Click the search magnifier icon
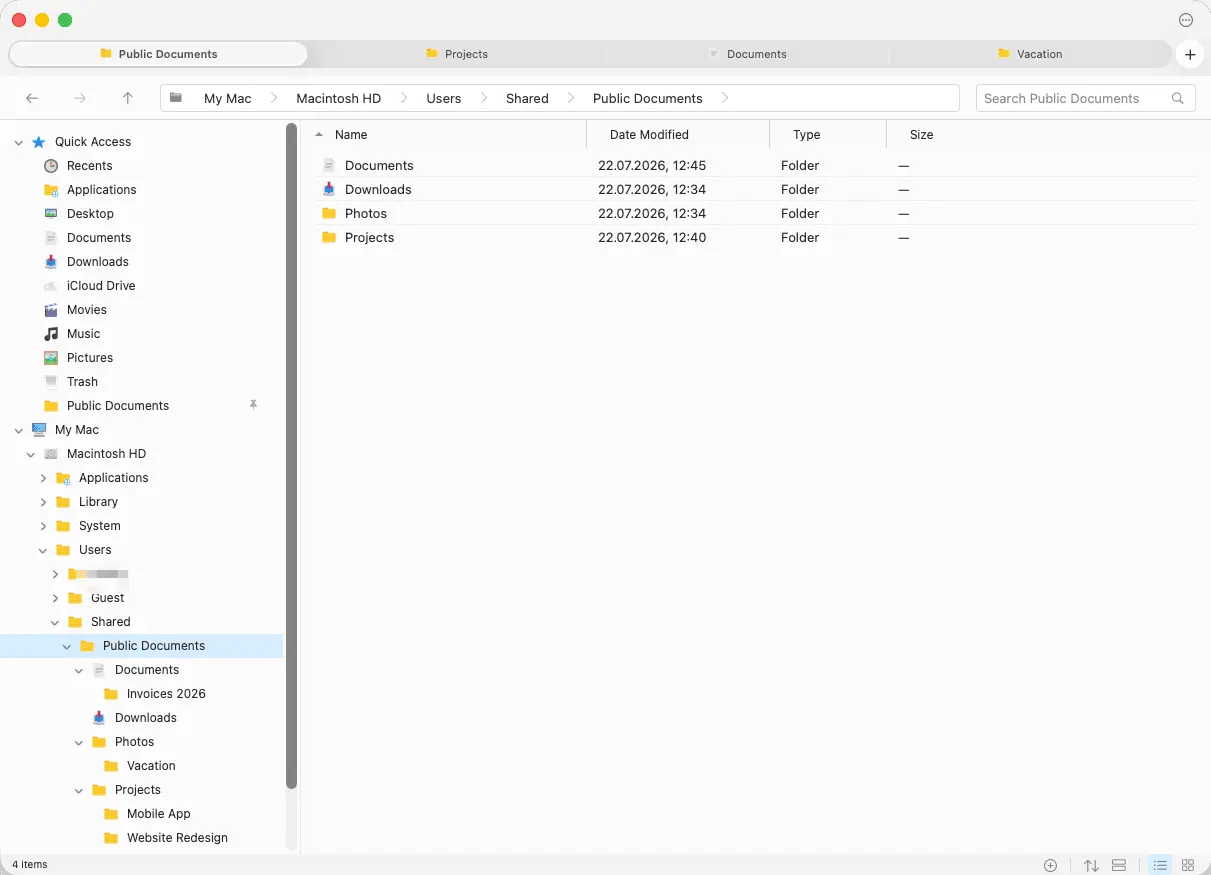Image resolution: width=1211 pixels, height=875 pixels. [1178, 98]
